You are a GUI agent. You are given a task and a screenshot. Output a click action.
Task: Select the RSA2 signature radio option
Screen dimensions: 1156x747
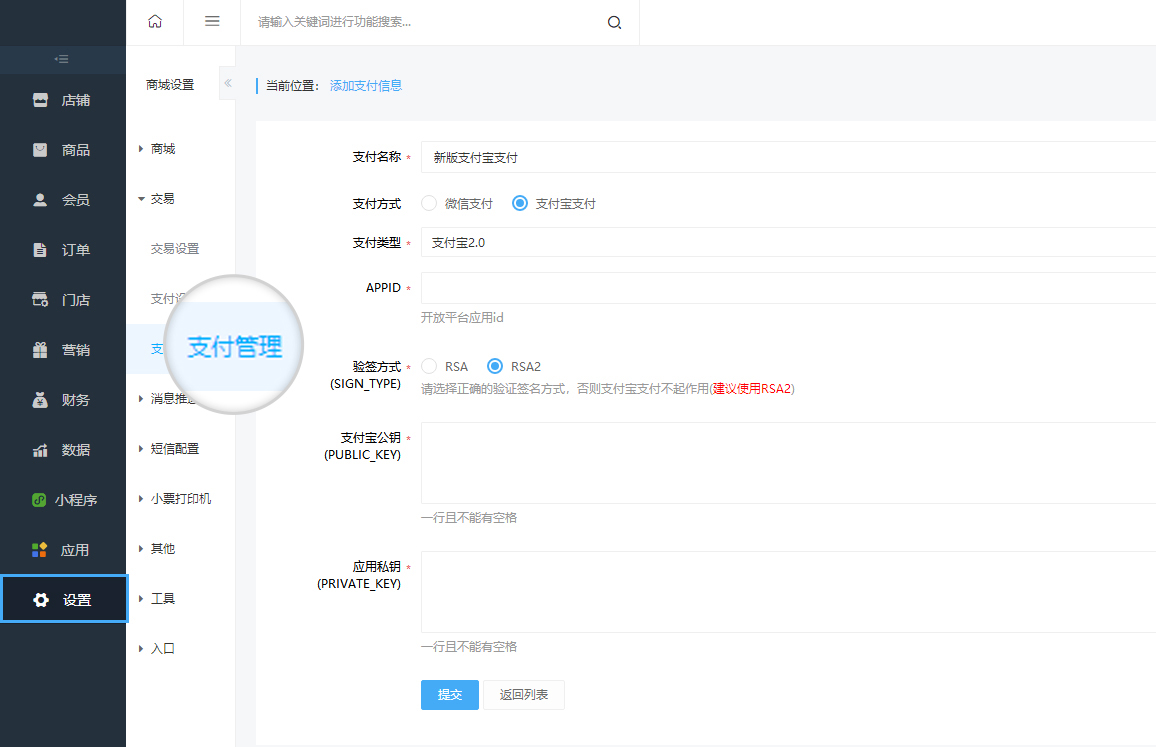(x=494, y=367)
